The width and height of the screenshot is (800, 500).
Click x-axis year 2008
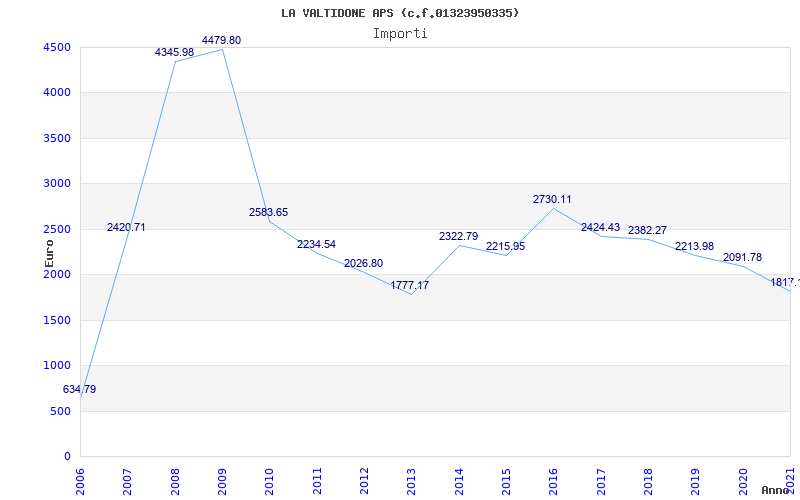175,481
